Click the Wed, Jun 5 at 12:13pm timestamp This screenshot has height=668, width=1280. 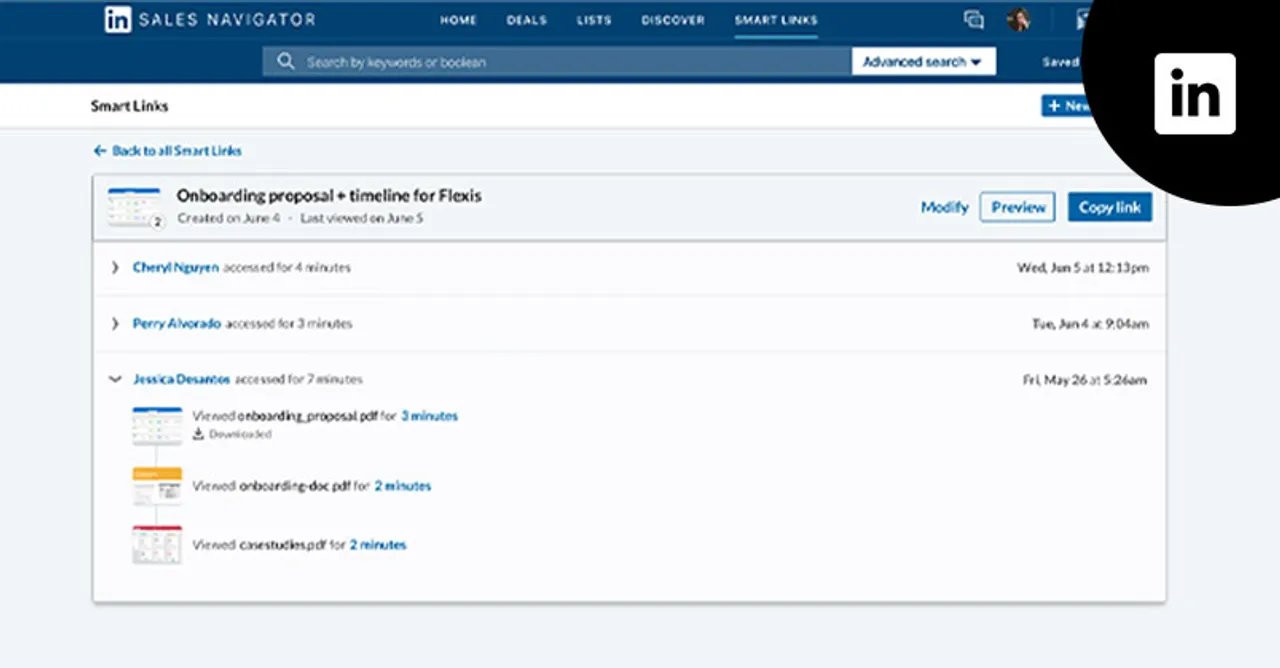point(1083,268)
